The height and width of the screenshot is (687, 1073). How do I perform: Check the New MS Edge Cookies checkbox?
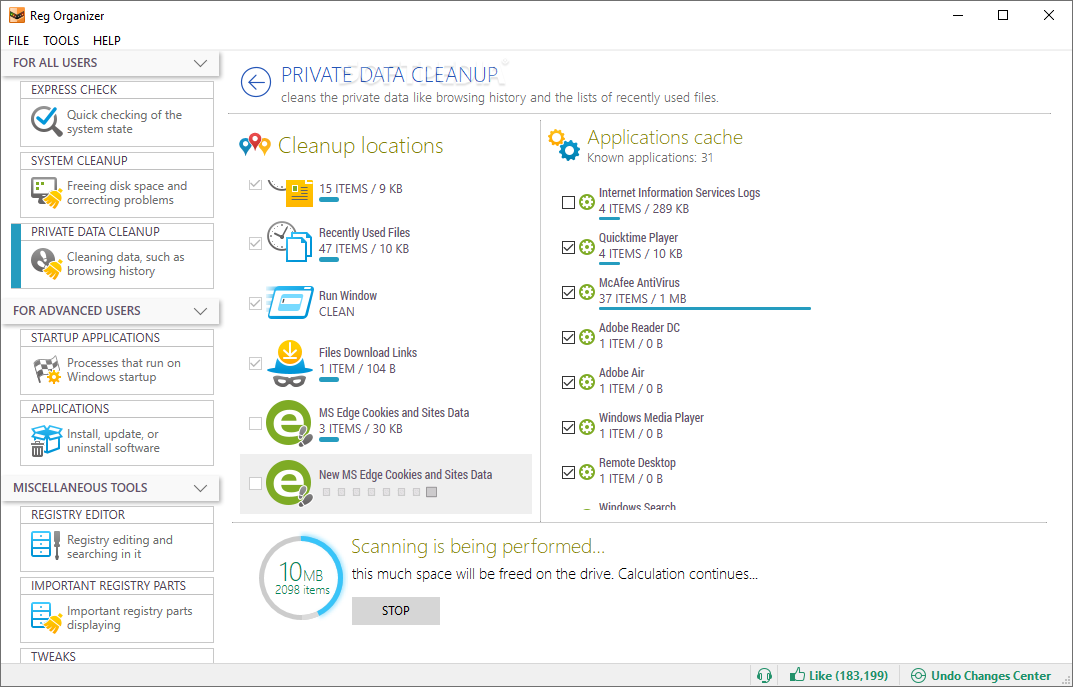pyautogui.click(x=255, y=484)
